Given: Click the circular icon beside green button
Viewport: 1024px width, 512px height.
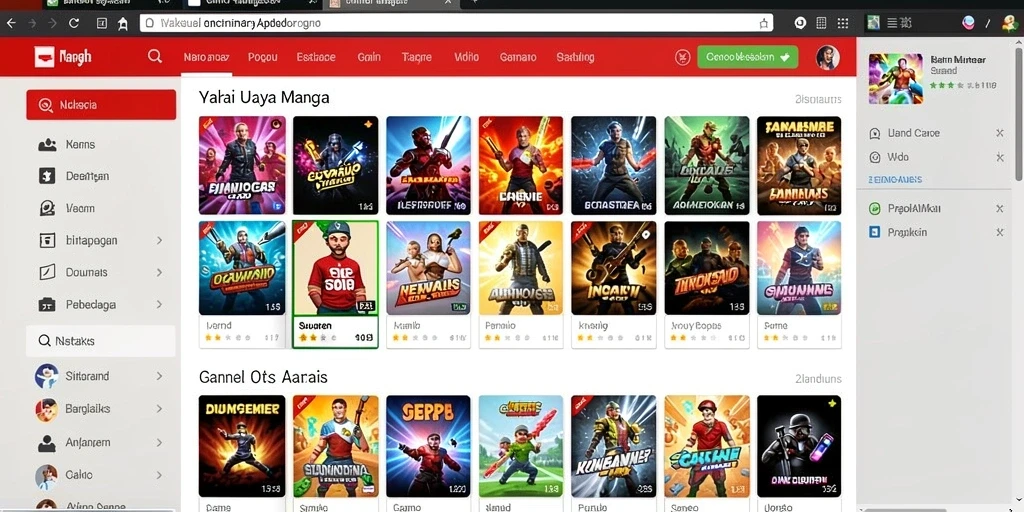Looking at the screenshot, I should (x=682, y=57).
